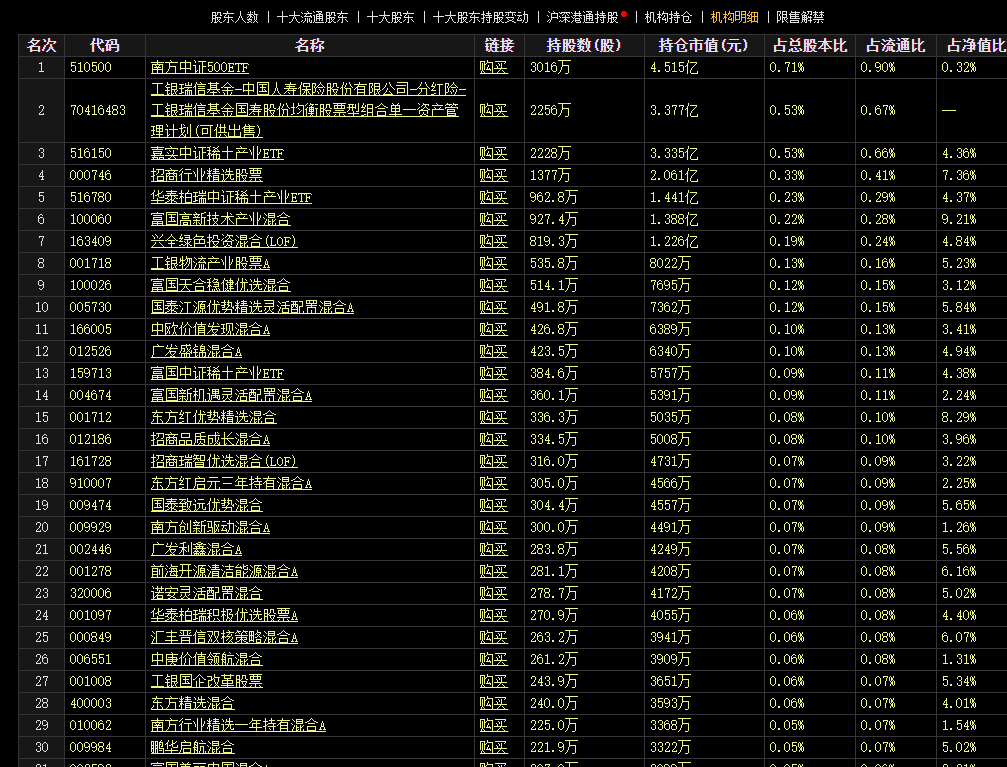Open the 国泰致远优势混合 link

tap(207, 506)
